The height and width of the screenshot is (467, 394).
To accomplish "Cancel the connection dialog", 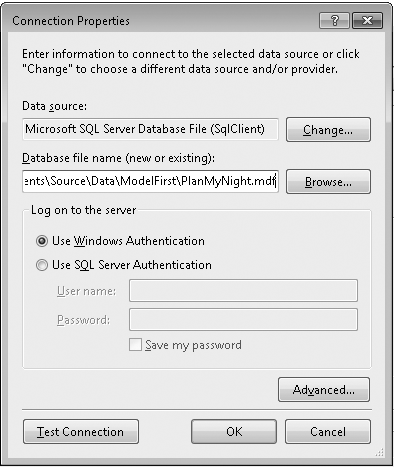I will click(328, 432).
